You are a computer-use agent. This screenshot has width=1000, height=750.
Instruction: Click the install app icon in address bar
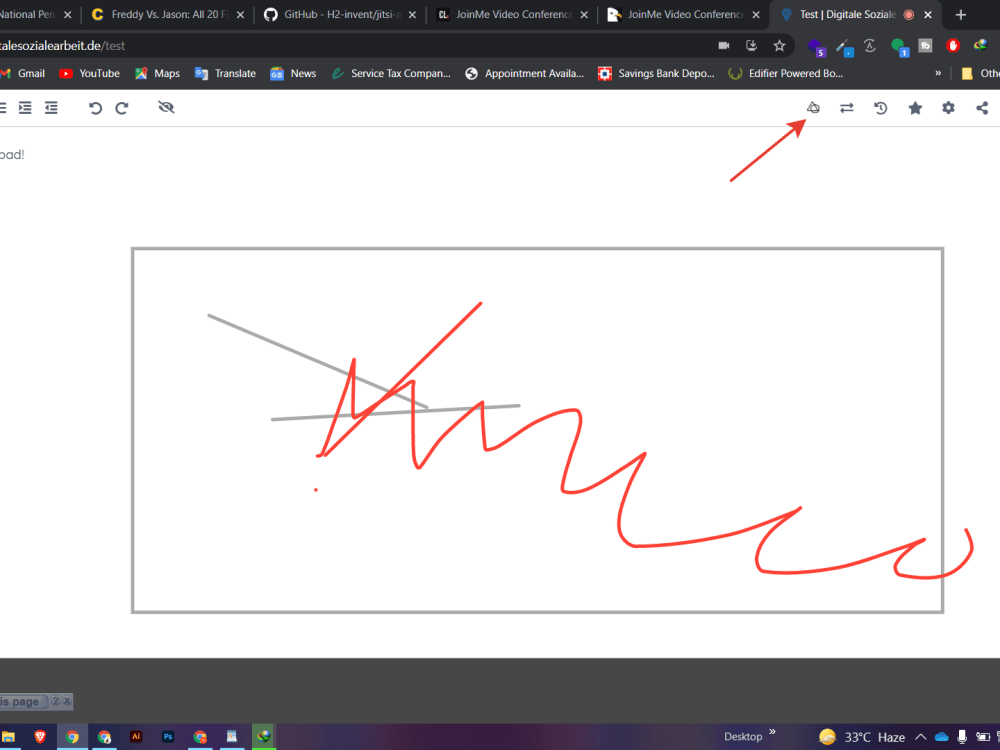(751, 45)
